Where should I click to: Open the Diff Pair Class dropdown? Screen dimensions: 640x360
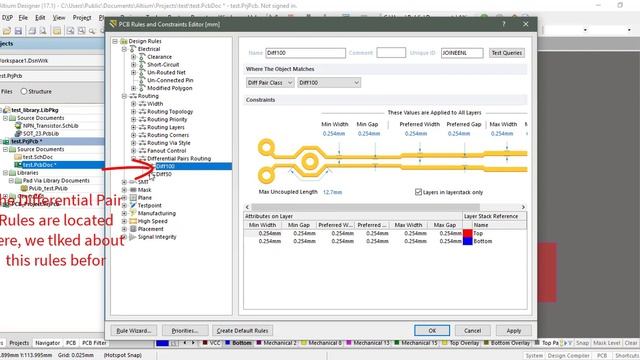pos(270,82)
